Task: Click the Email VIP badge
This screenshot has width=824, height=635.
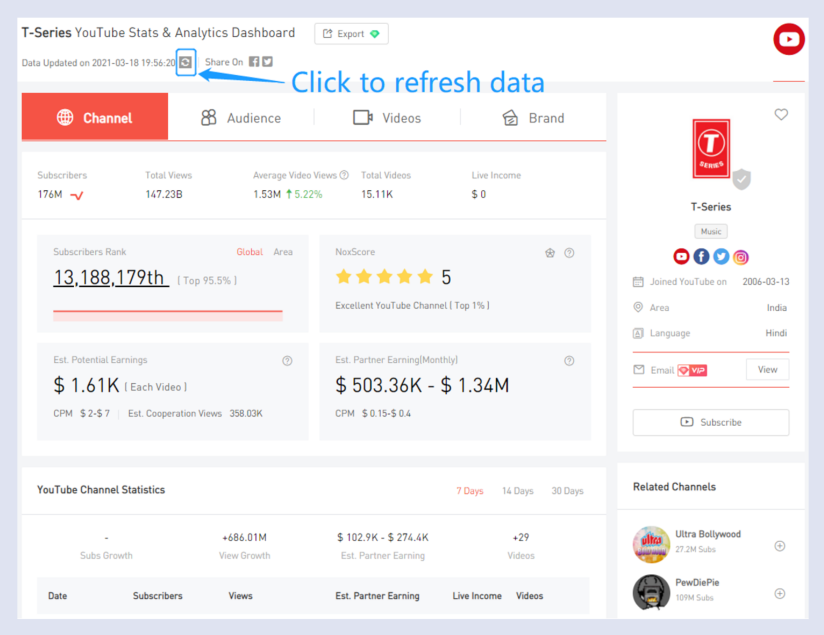Action: click(692, 371)
